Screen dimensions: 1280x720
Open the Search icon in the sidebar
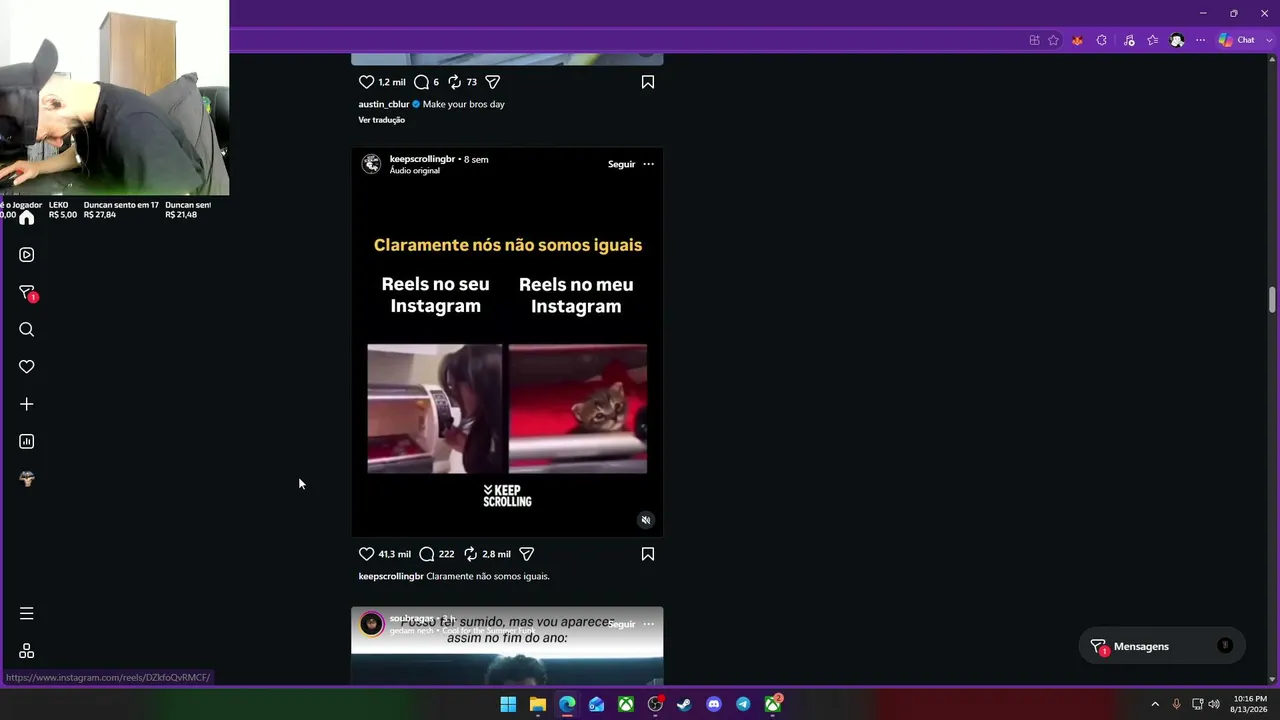[27, 330]
